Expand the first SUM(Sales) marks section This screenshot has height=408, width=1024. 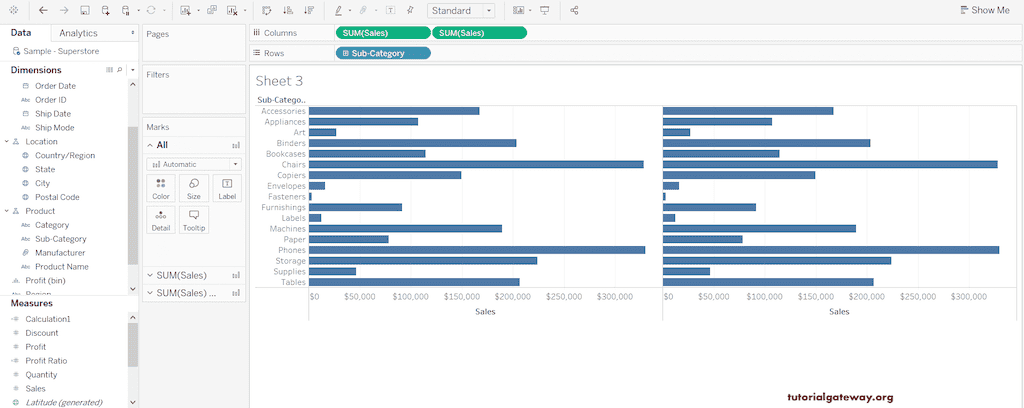tap(150, 275)
